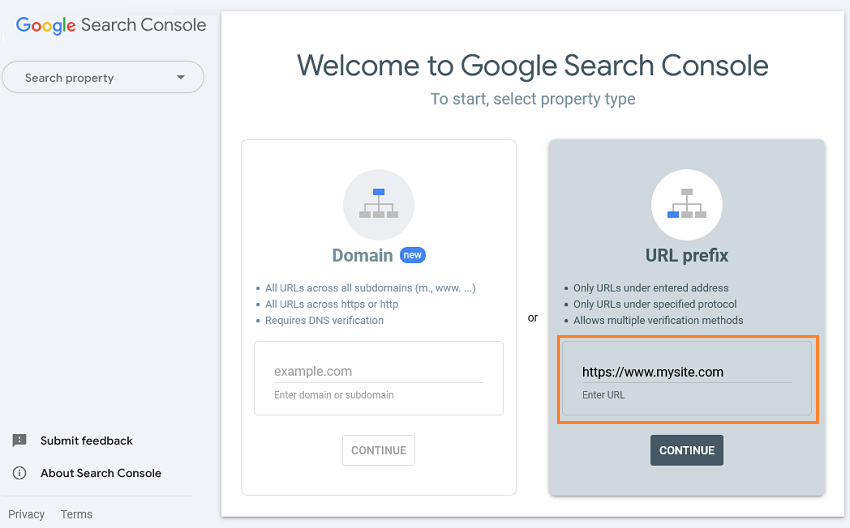Click 'Only URLs under specified protocol' text

coord(655,304)
